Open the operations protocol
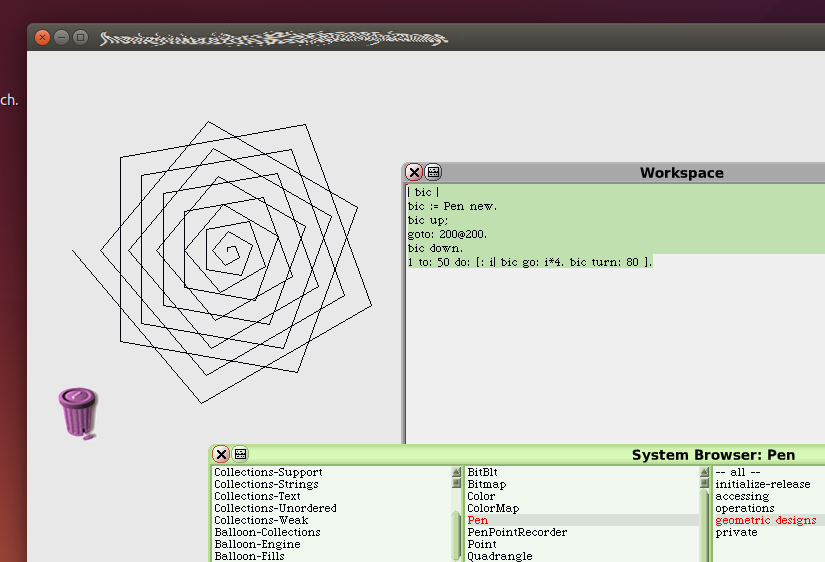 pos(744,508)
